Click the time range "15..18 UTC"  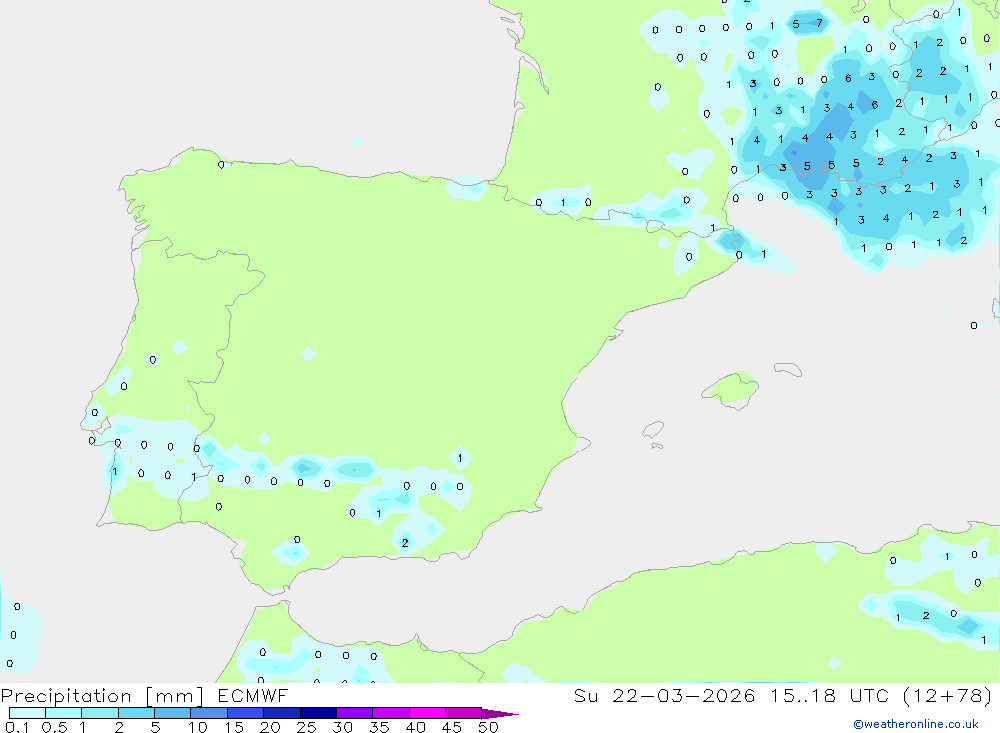click(x=829, y=696)
